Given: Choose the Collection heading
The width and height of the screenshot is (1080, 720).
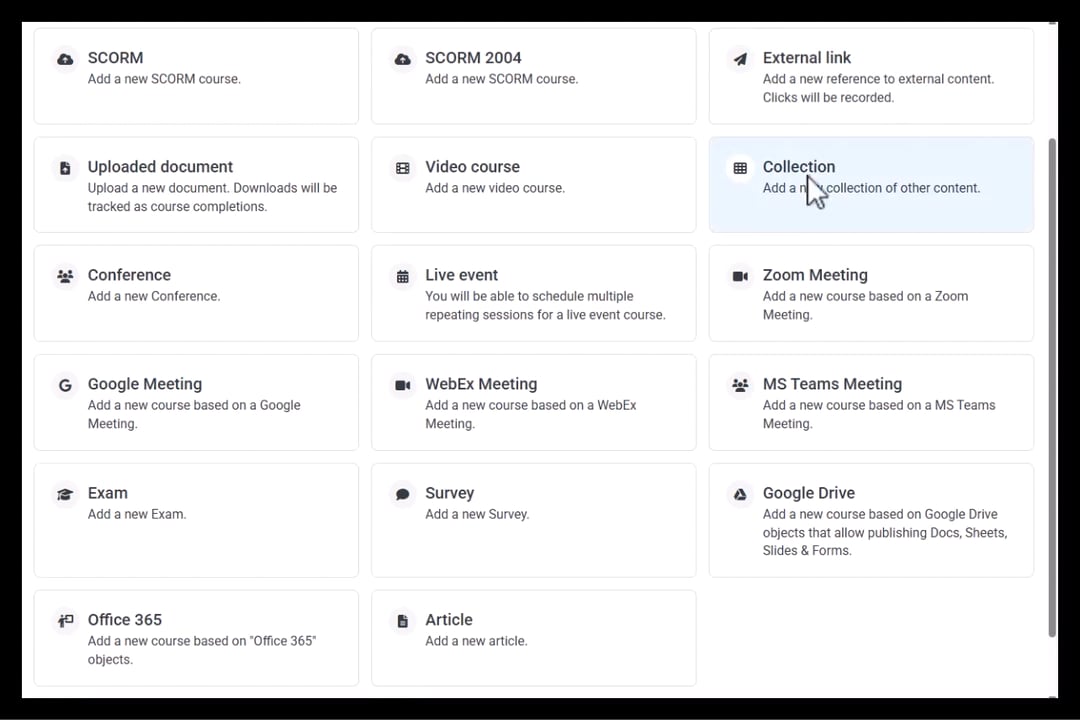Looking at the screenshot, I should (799, 167).
